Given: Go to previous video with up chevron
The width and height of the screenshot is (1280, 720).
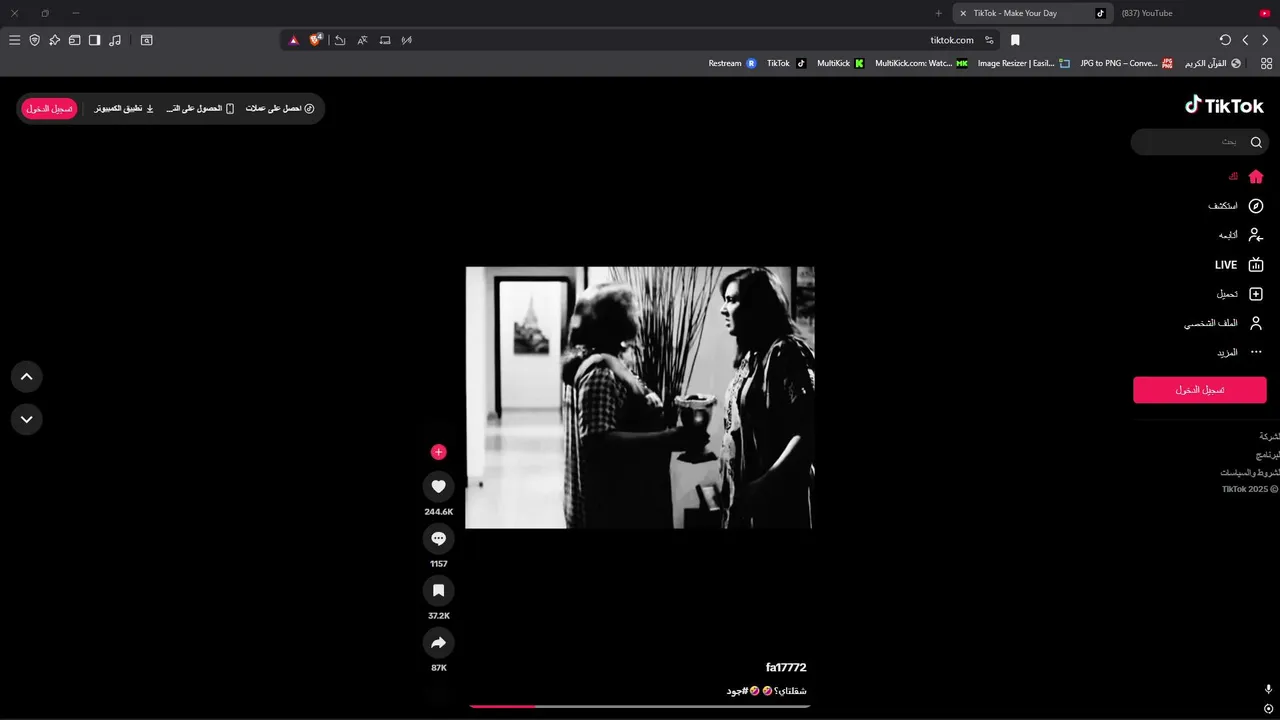Looking at the screenshot, I should coord(27,377).
